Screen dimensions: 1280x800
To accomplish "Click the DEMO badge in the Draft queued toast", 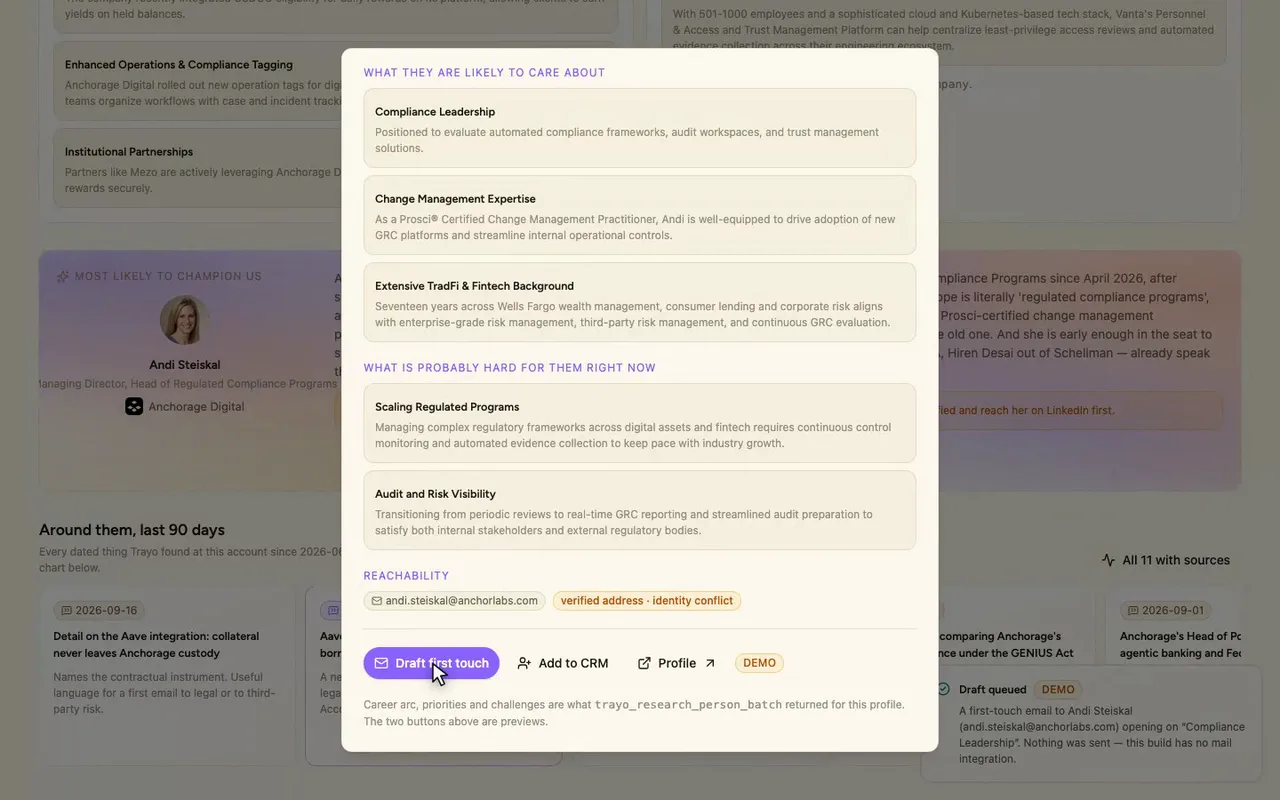I will (1058, 689).
